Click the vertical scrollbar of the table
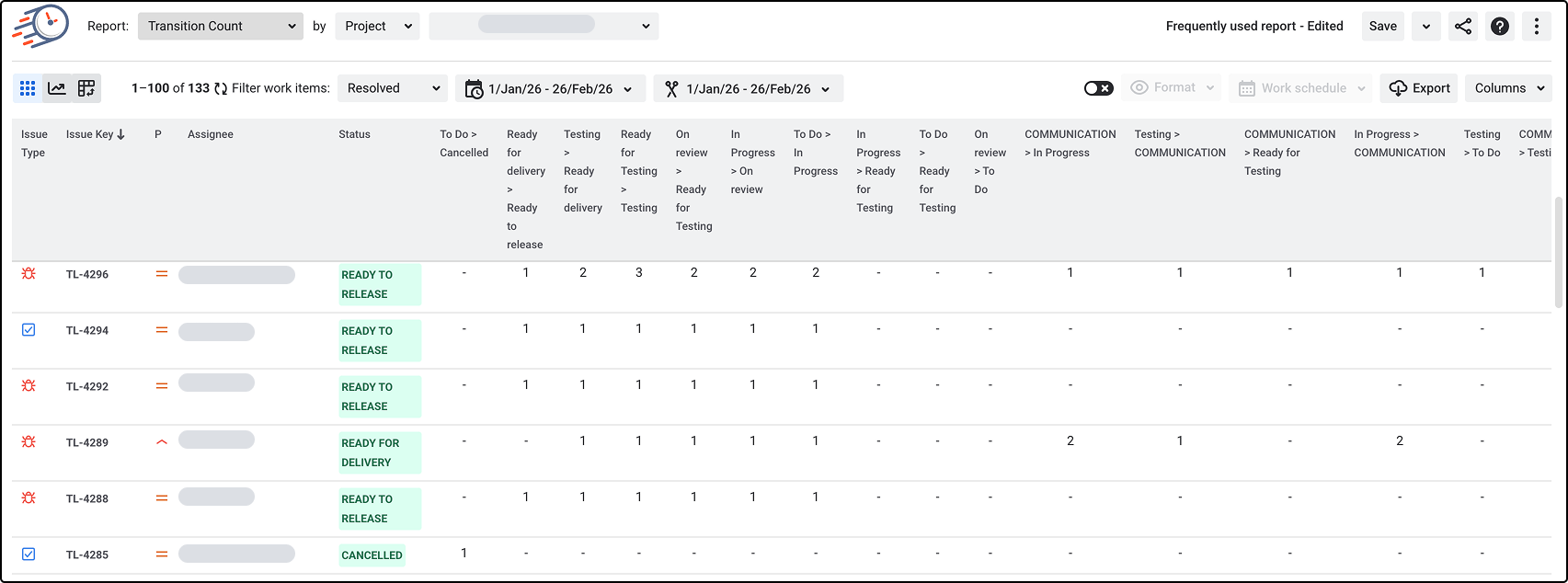Image resolution: width=1568 pixels, height=583 pixels. click(x=1558, y=252)
